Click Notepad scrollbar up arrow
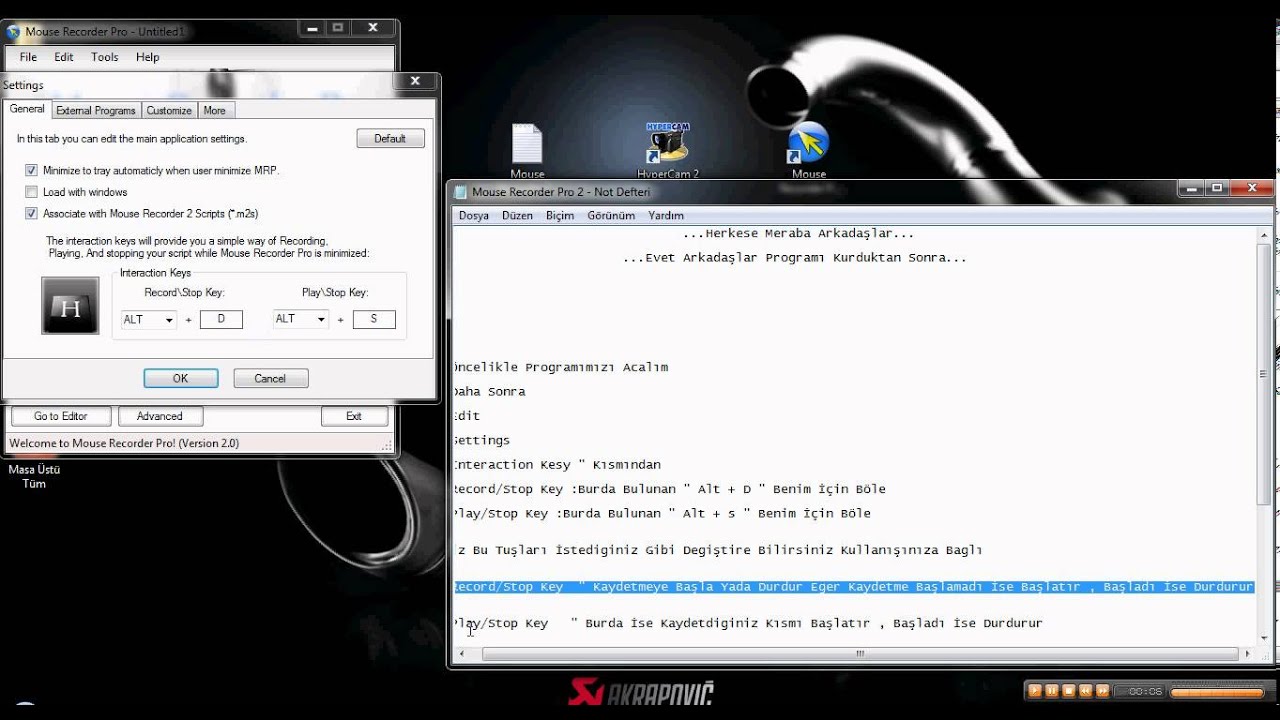The image size is (1280, 720). 1263,234
